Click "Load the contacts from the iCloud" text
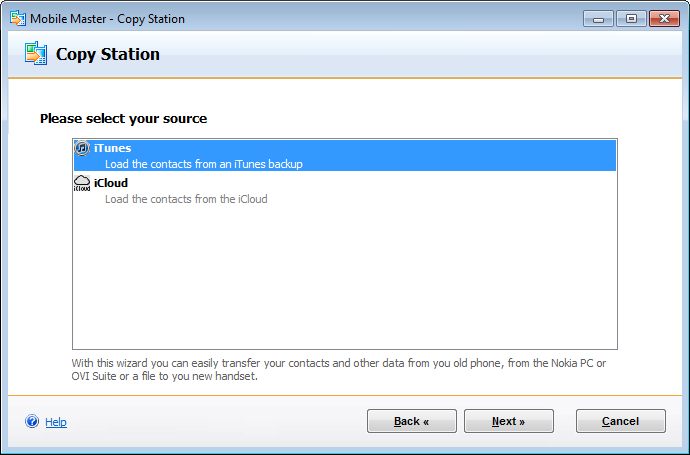 coord(186,199)
